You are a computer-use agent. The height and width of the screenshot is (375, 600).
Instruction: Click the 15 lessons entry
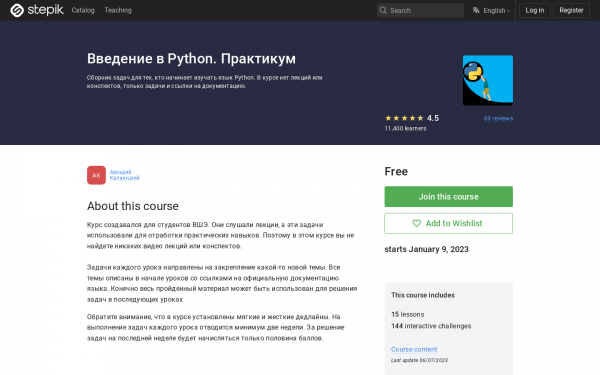click(x=408, y=314)
